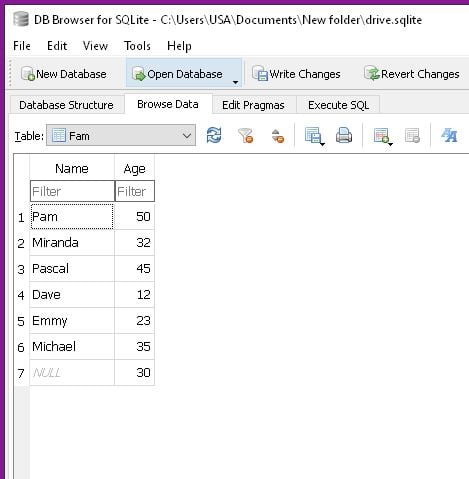Expand the Open Database dropdown arrow
The image size is (469, 479).
(x=235, y=82)
